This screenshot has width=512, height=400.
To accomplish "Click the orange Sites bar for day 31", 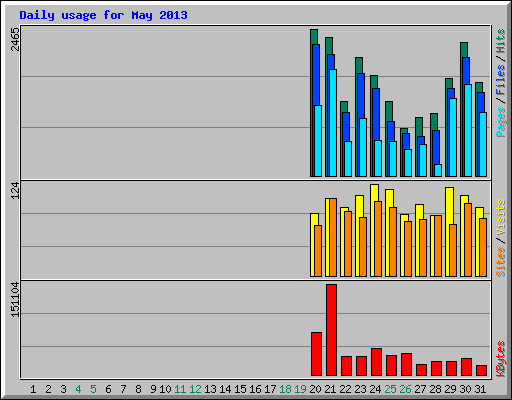I will (x=483, y=247).
